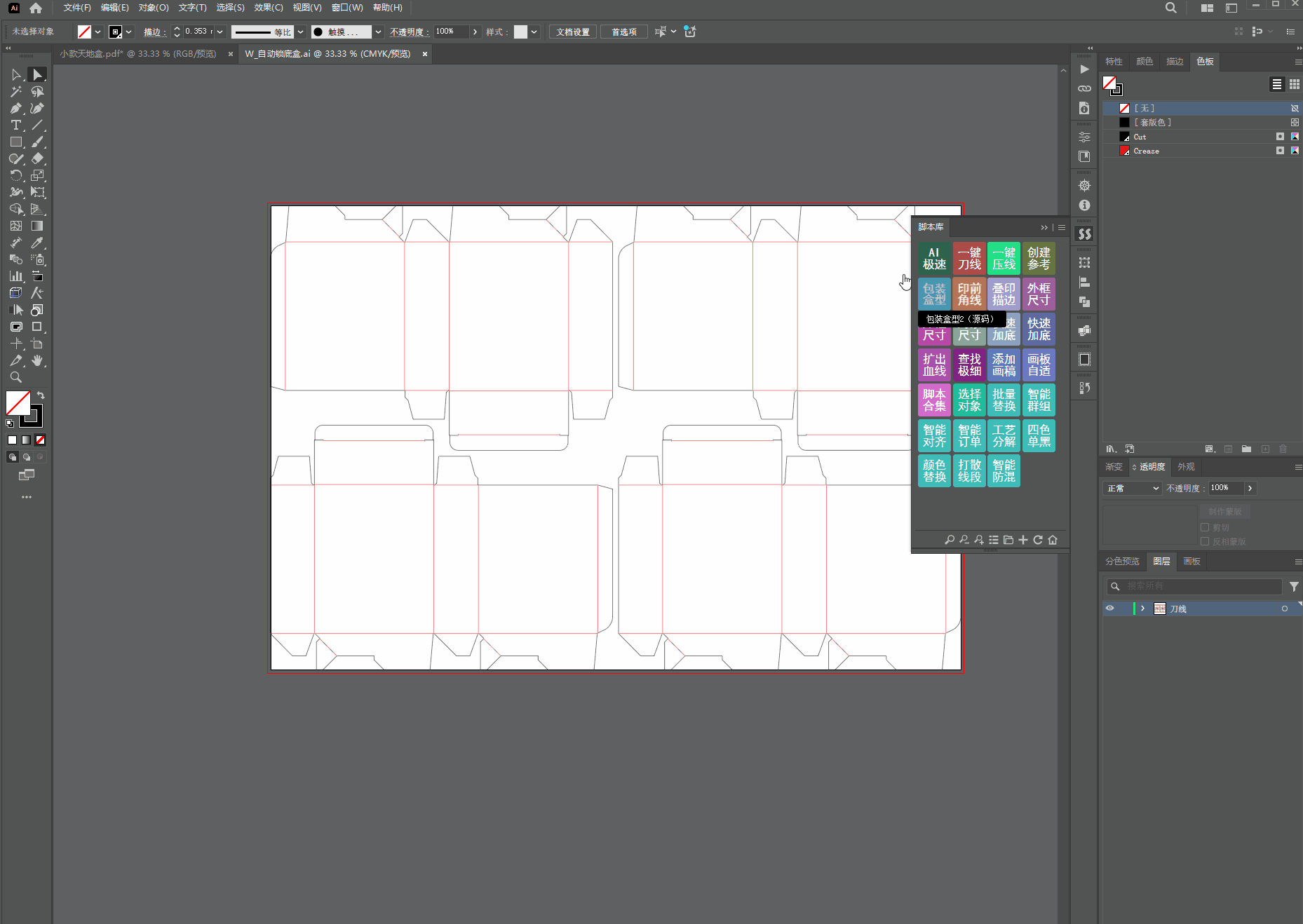Pick the Zoom tool in toolbar
1303x924 pixels.
(x=15, y=377)
